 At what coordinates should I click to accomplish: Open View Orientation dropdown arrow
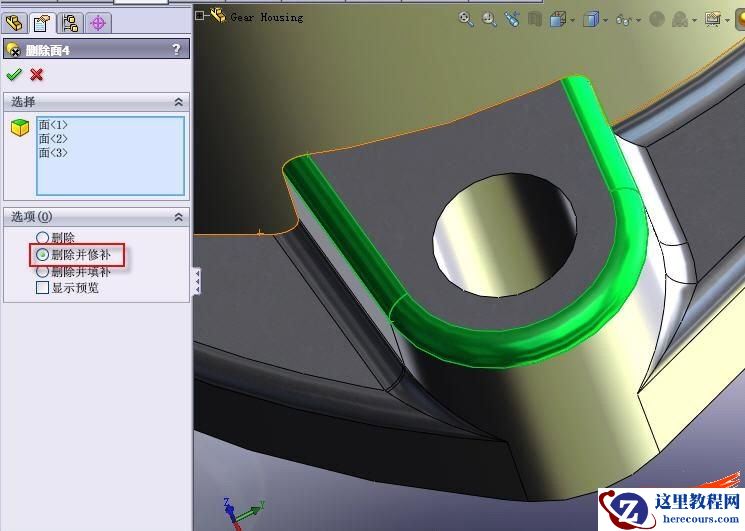pos(572,20)
